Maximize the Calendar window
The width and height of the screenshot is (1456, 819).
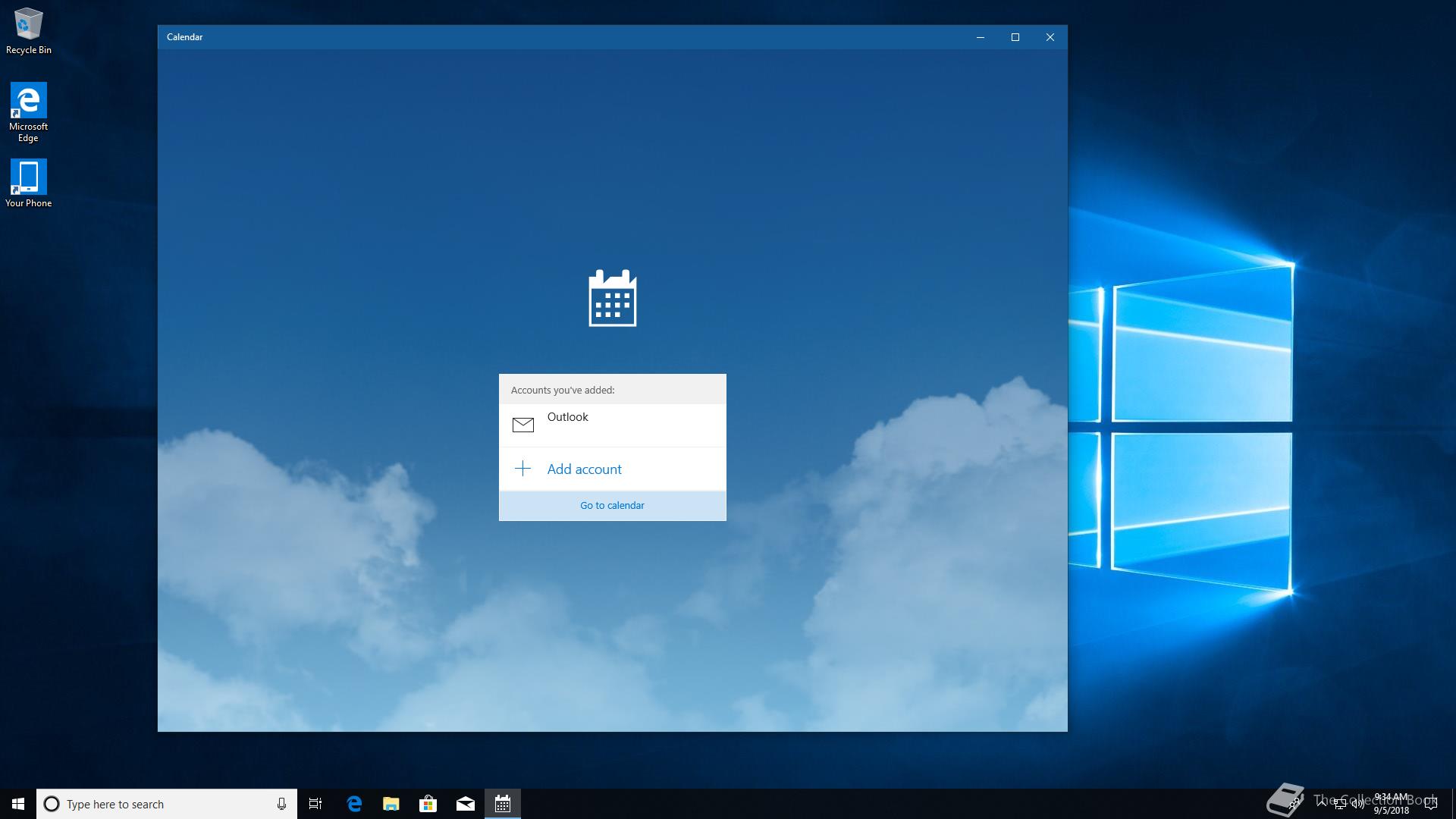point(1015,37)
